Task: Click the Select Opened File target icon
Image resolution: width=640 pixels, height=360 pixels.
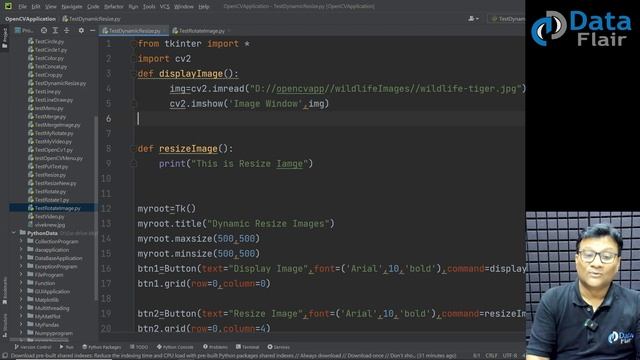Action: click(44, 31)
